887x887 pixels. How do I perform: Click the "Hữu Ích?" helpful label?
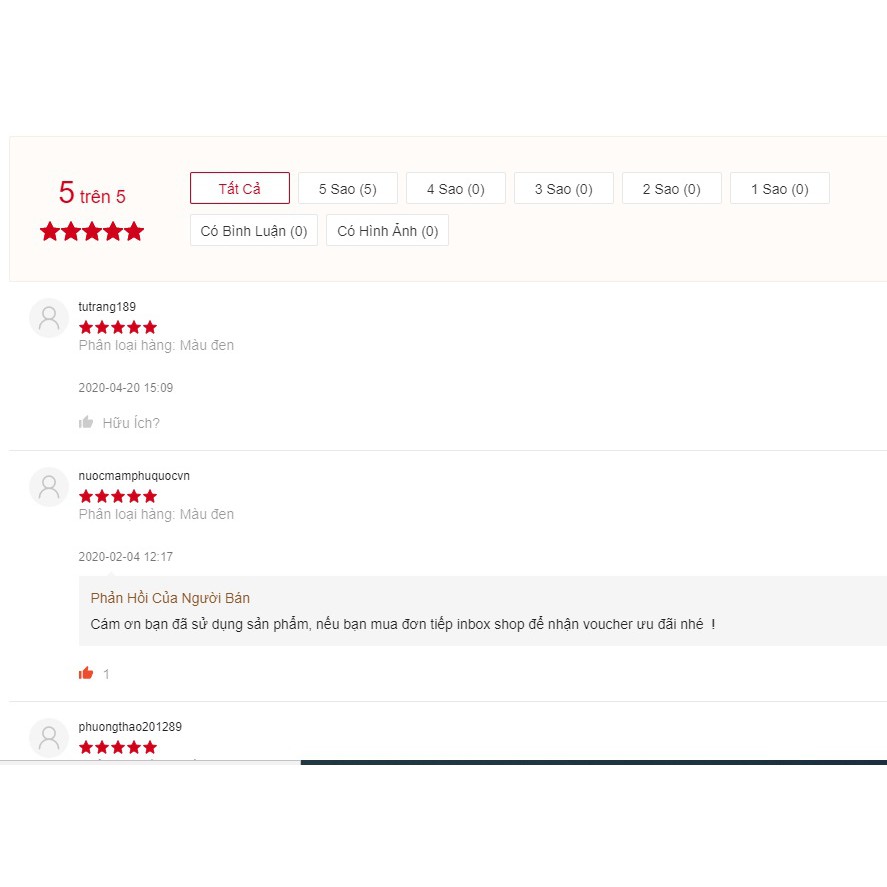(x=131, y=423)
